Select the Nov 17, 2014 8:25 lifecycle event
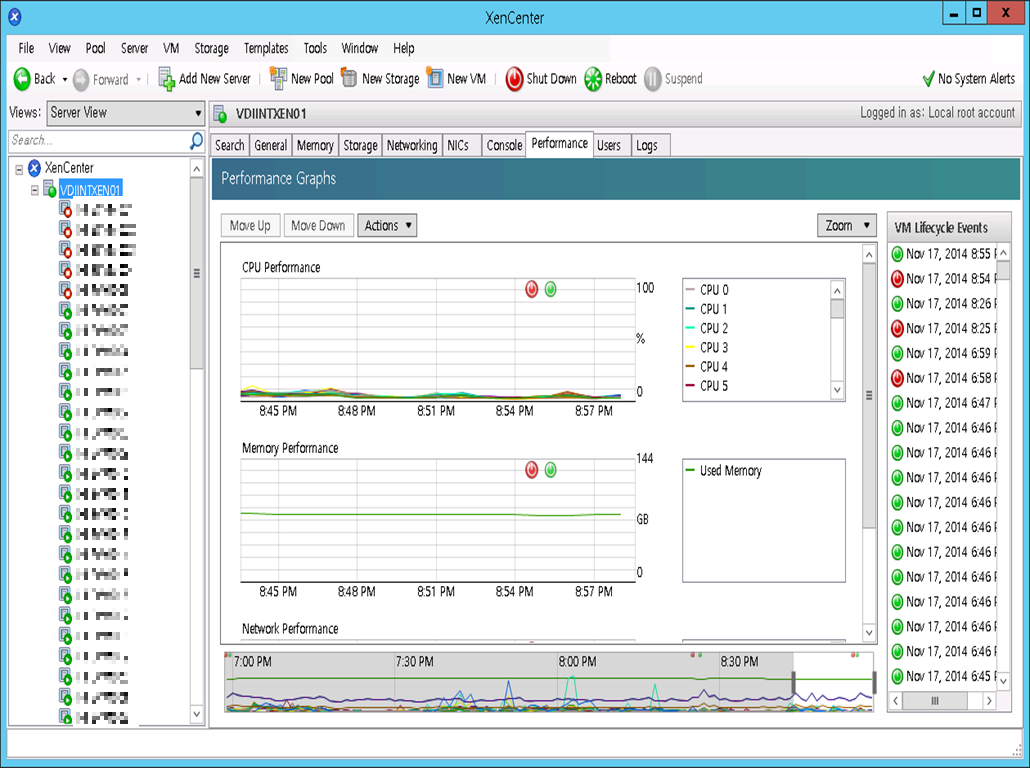 point(943,328)
